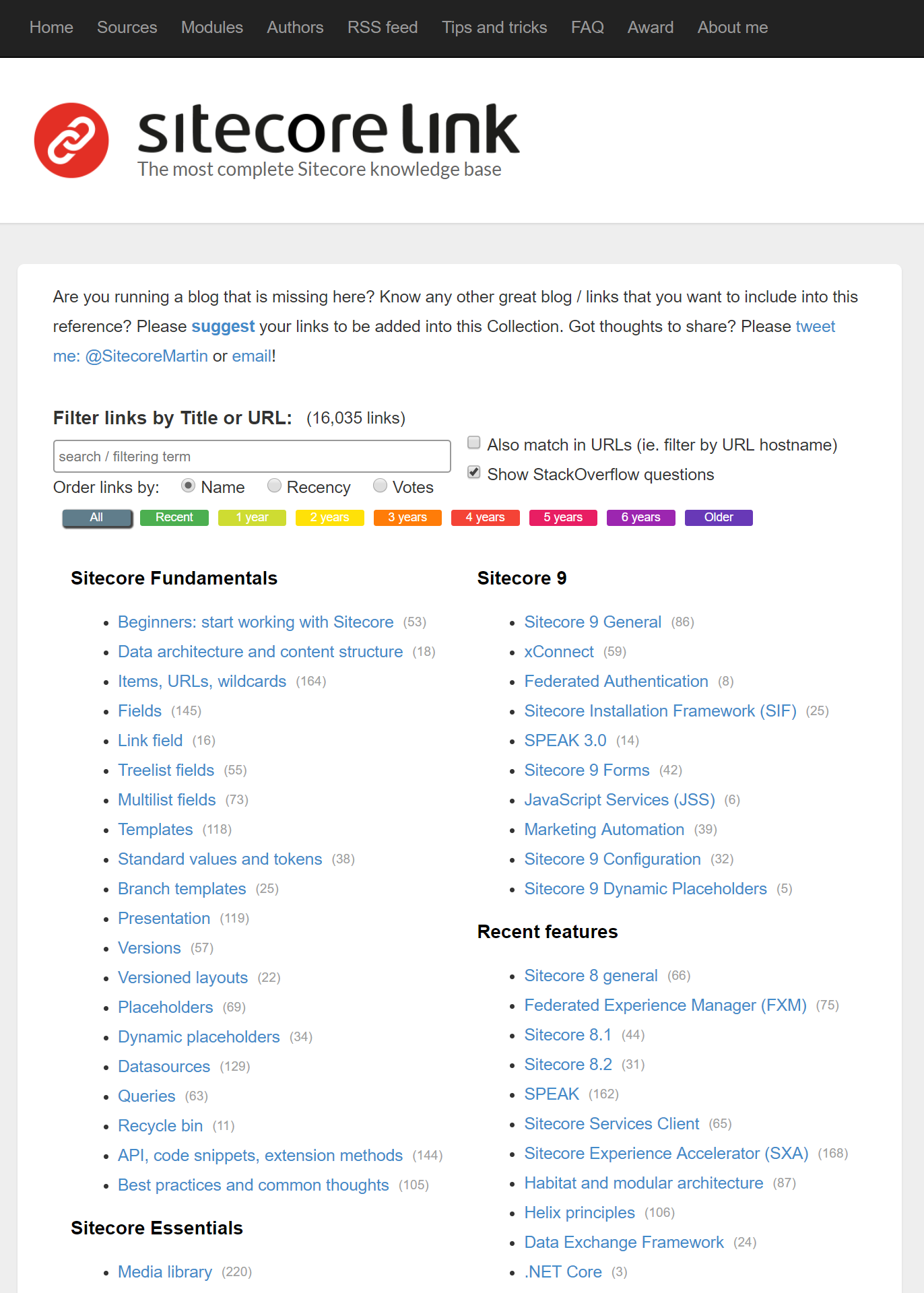Filter links by 3 years tag
Image resolution: width=924 pixels, height=1293 pixels.
[x=407, y=517]
